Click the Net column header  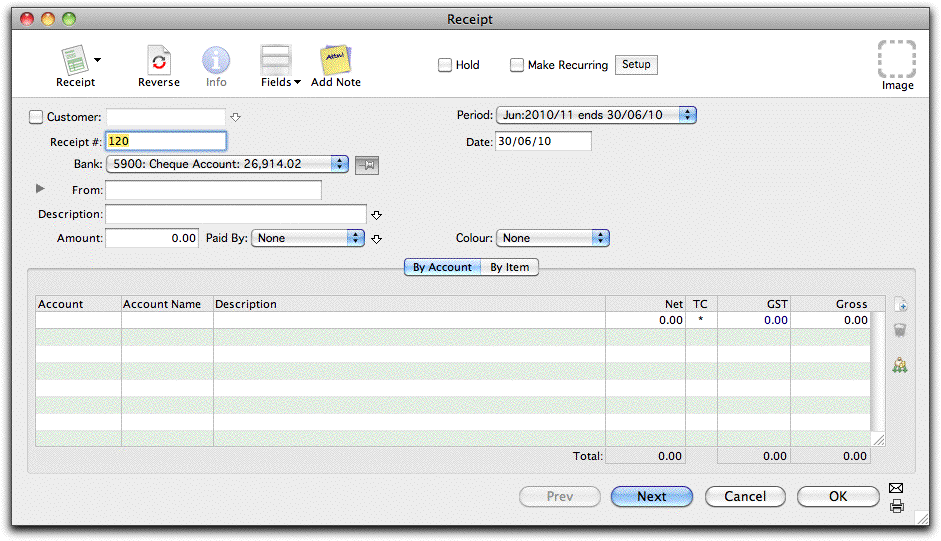(x=645, y=304)
